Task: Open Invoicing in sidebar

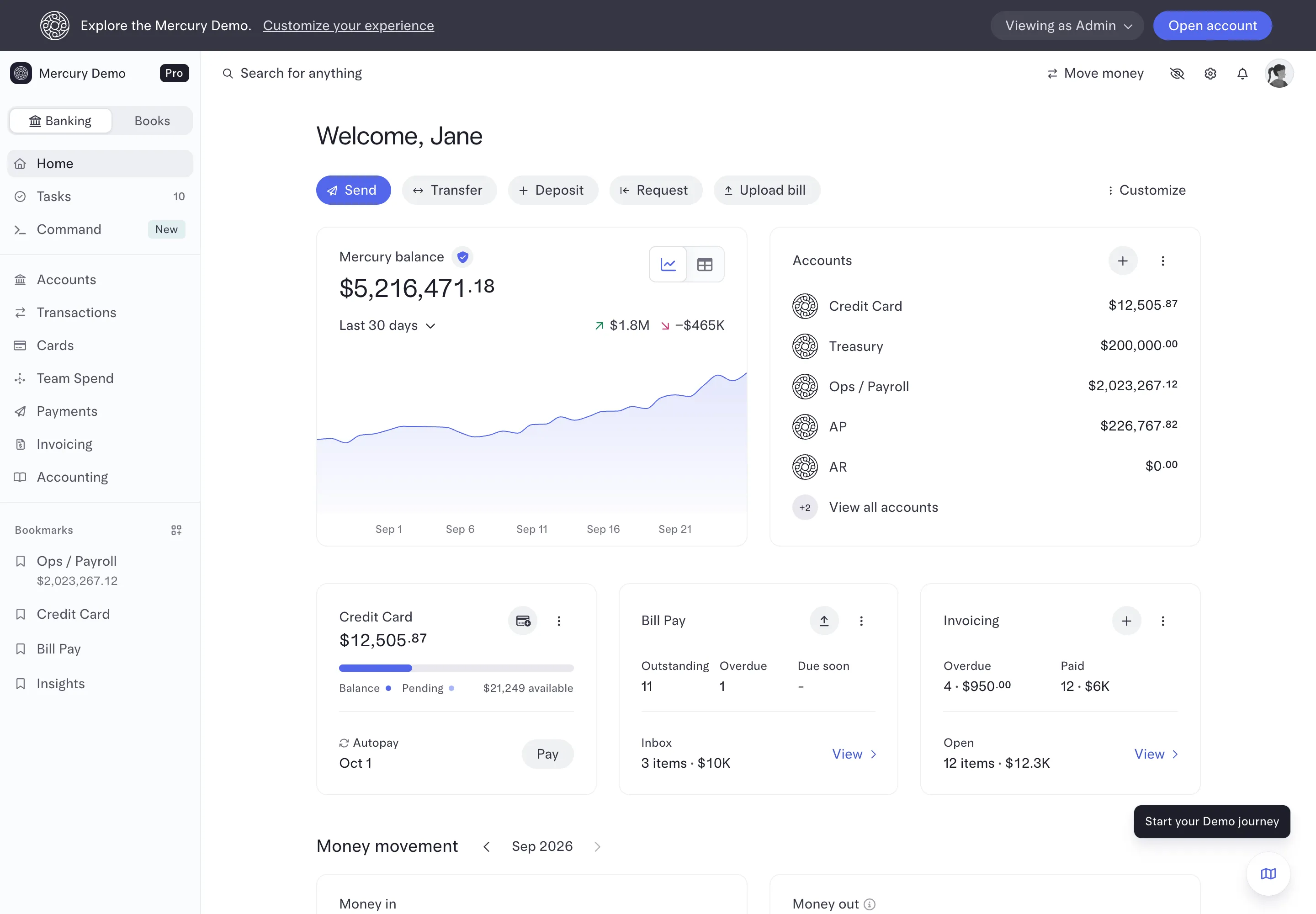Action: click(x=100, y=444)
